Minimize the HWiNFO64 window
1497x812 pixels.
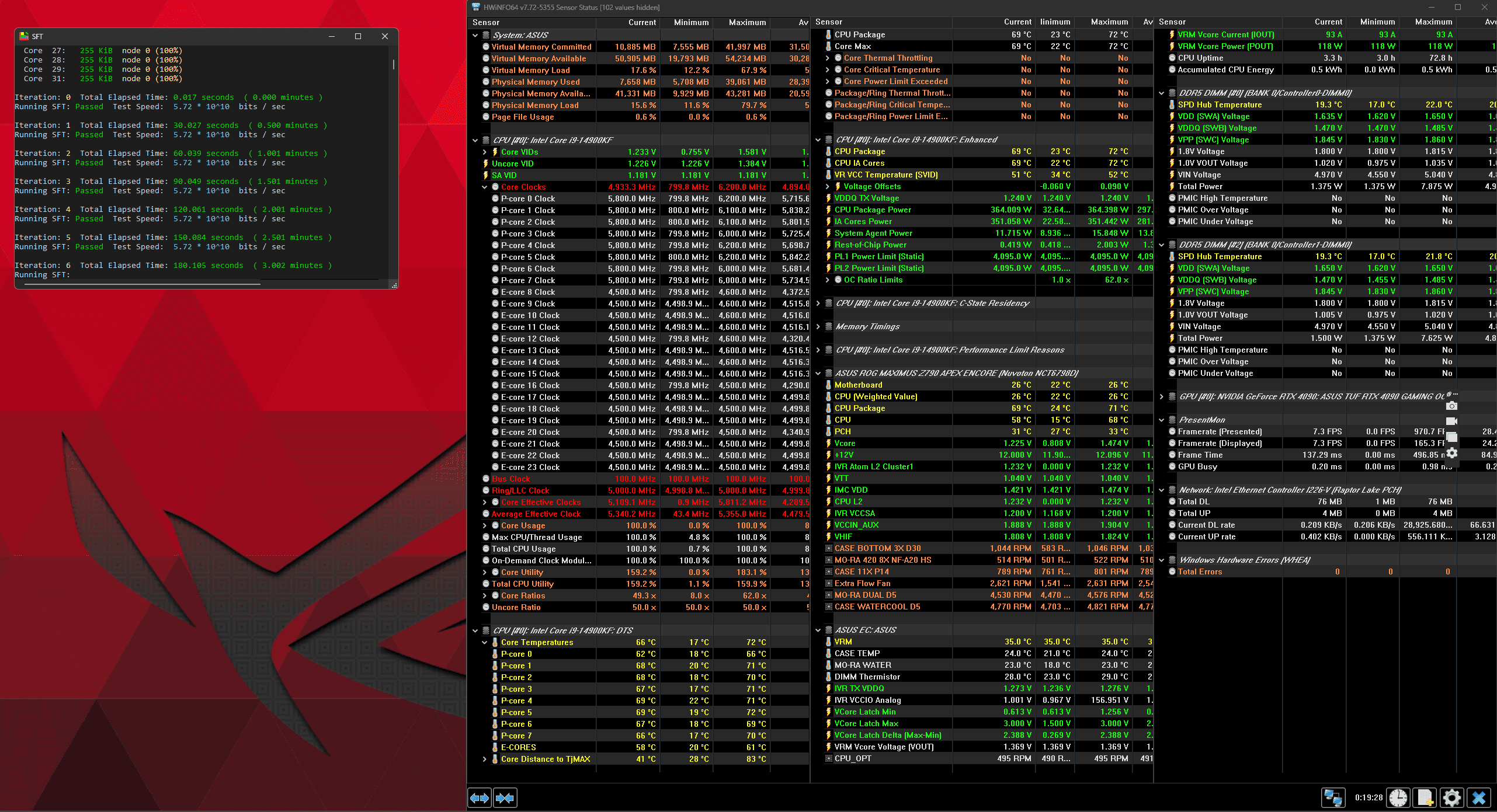click(x=1432, y=7)
